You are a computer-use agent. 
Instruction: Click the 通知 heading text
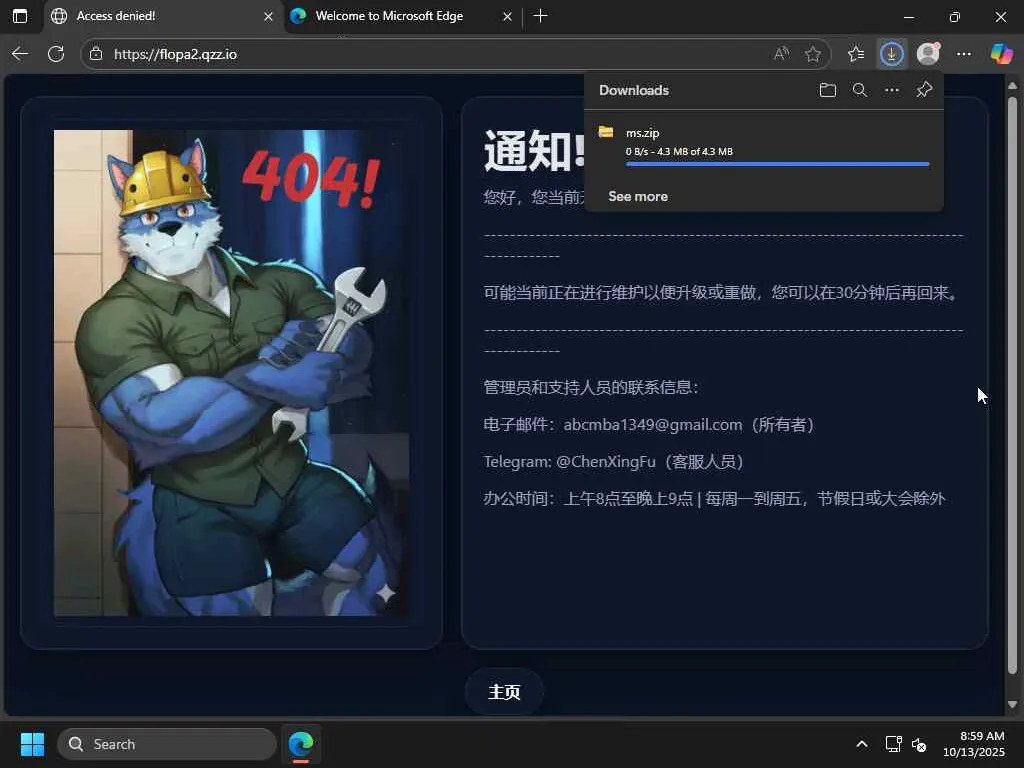pos(534,152)
